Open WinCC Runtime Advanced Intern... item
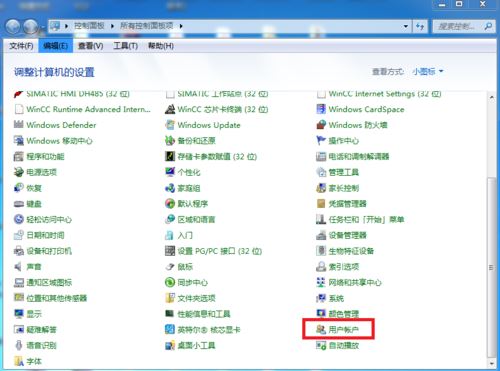This screenshot has width=500, height=371. point(82,109)
